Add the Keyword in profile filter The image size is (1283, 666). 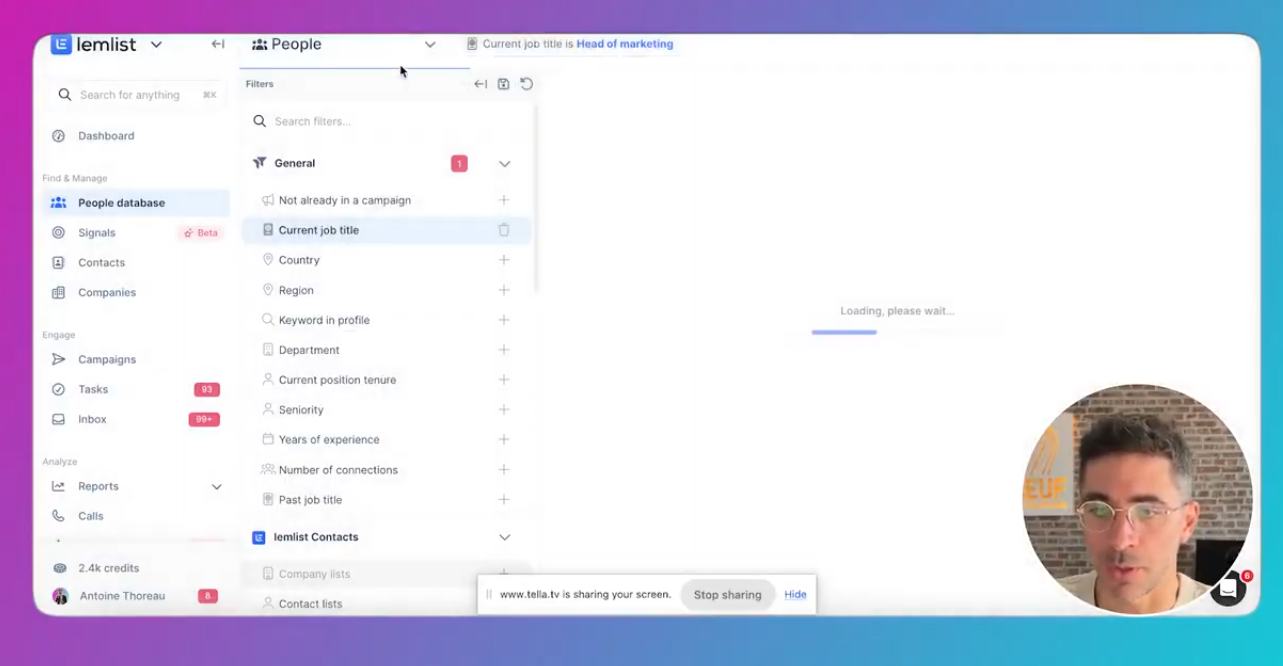coord(504,320)
